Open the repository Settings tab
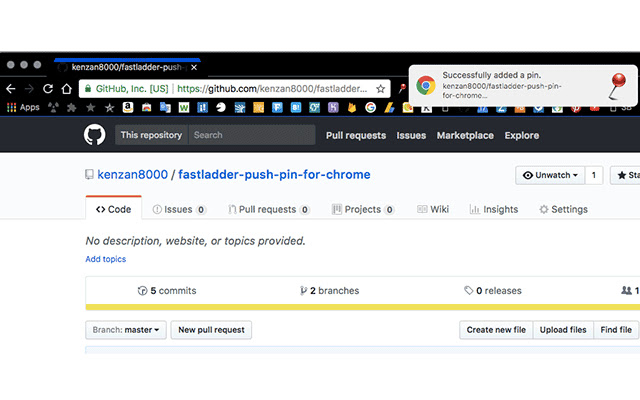 tap(563, 209)
